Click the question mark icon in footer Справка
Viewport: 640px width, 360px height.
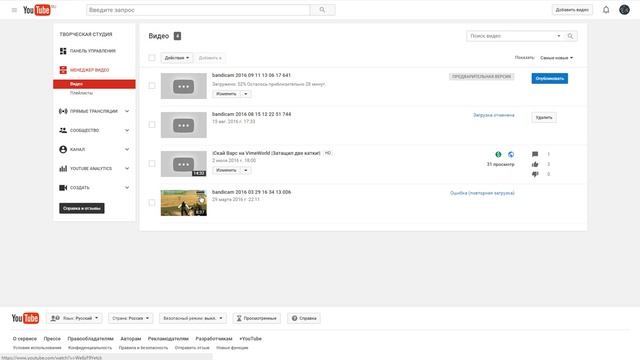click(x=294, y=318)
